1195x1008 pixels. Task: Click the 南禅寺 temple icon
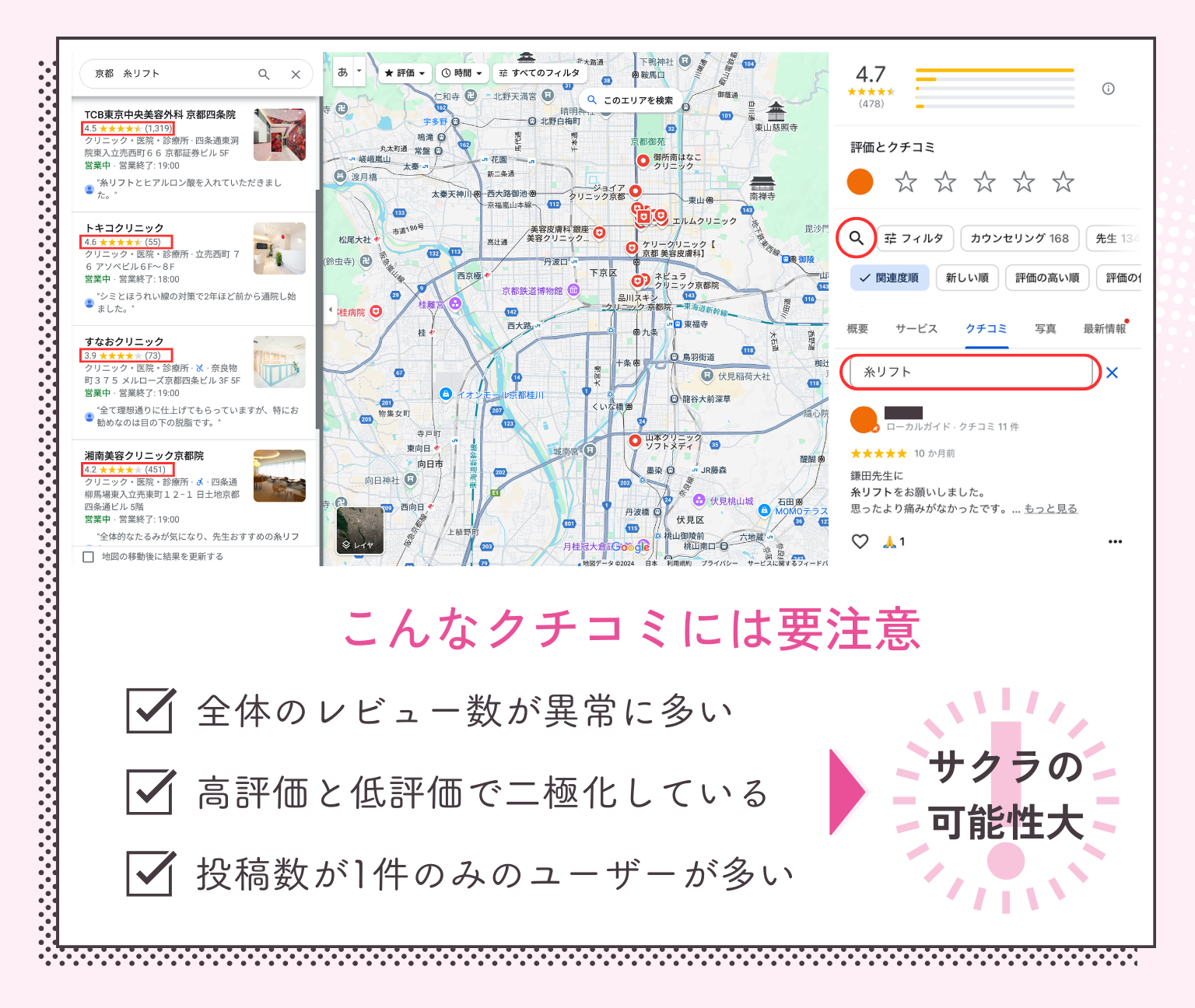762,183
